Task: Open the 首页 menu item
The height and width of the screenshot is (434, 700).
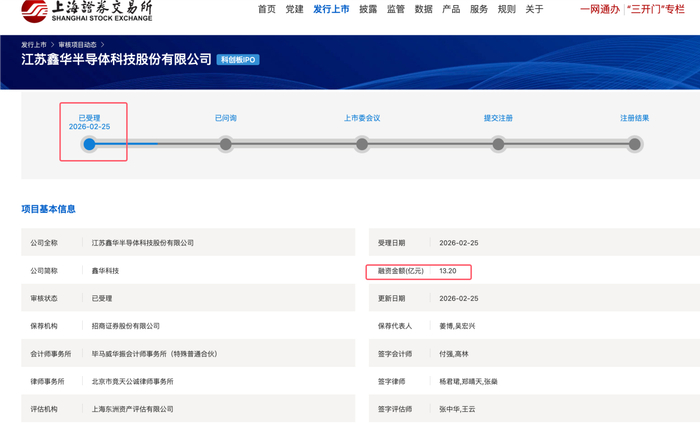Action: pos(267,9)
